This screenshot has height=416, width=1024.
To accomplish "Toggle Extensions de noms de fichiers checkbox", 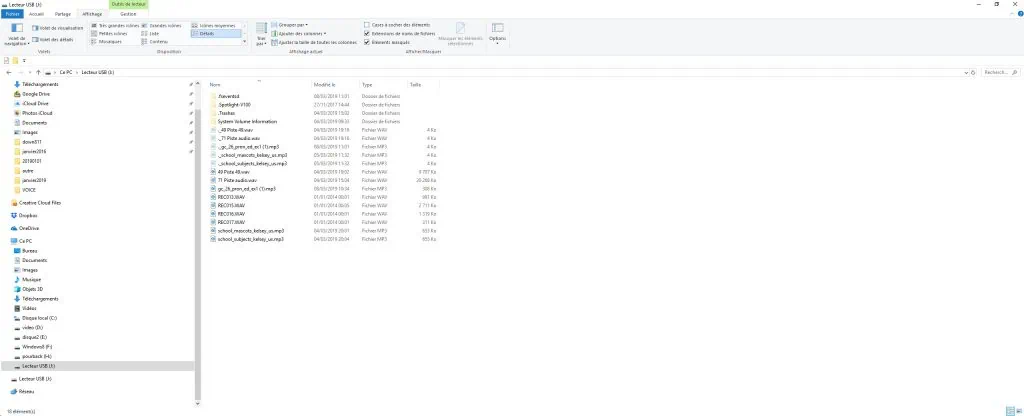I will click(x=368, y=33).
